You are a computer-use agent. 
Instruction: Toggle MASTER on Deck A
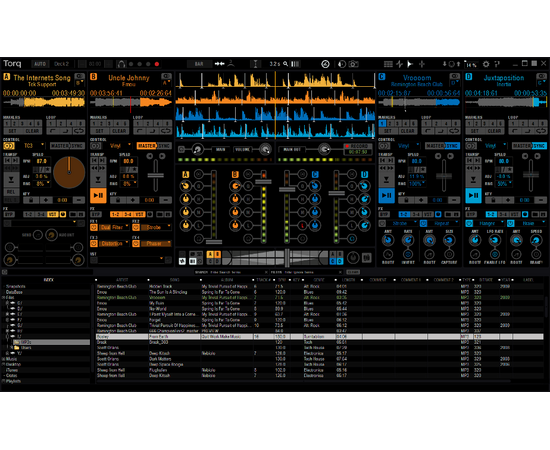click(x=60, y=146)
